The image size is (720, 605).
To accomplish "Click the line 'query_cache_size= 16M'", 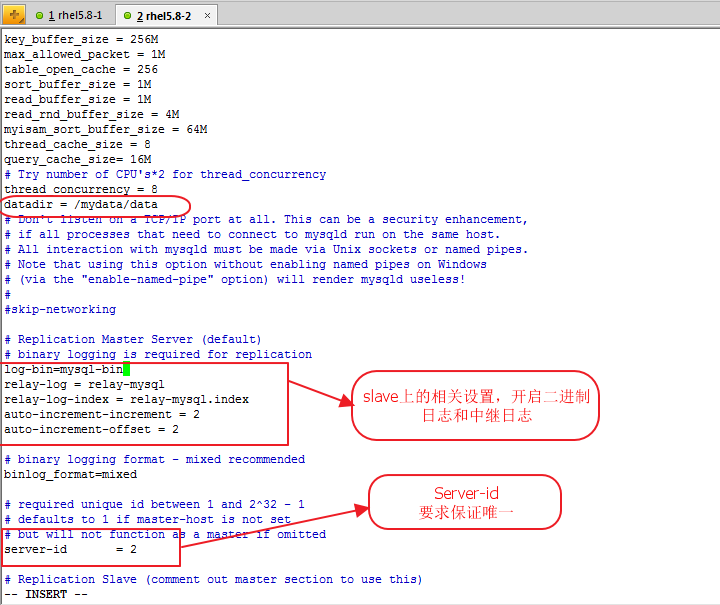I will (78, 160).
